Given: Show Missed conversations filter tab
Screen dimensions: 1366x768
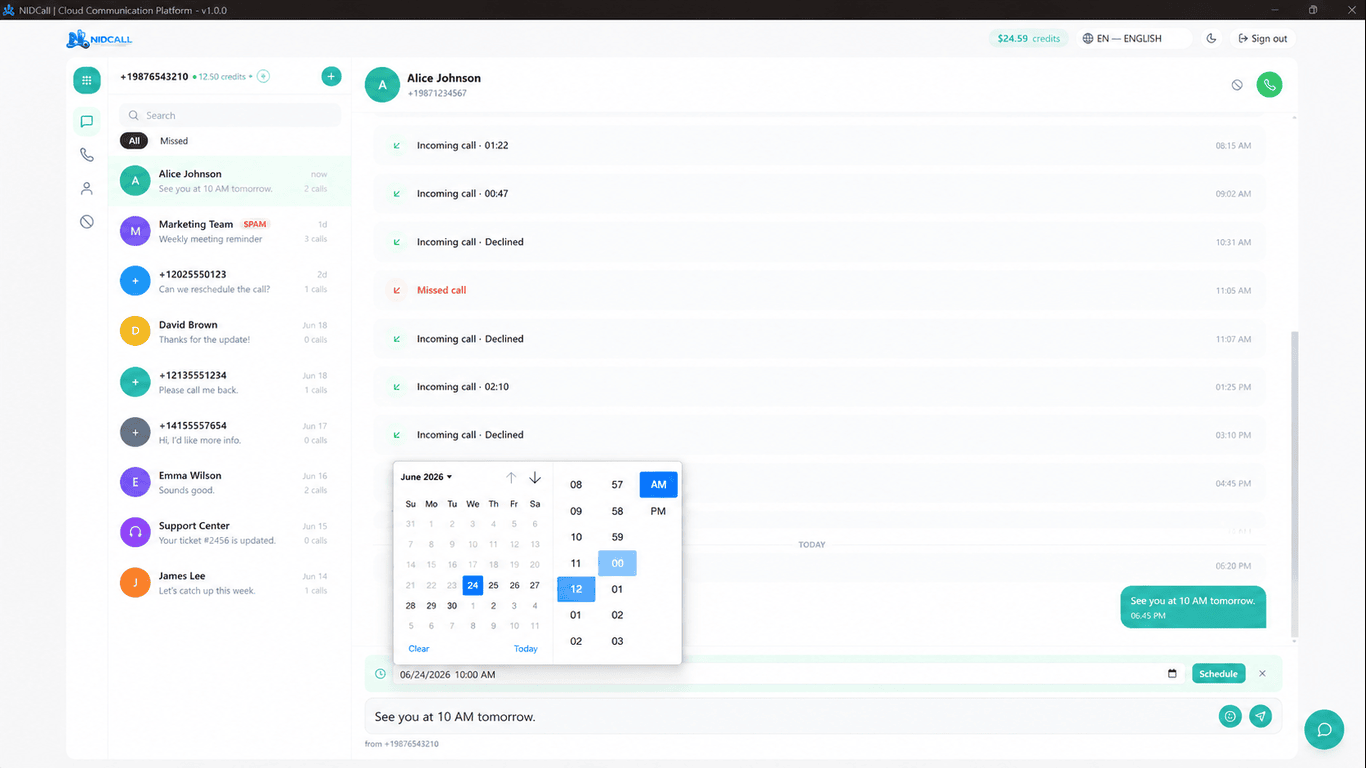Looking at the screenshot, I should coord(174,141).
